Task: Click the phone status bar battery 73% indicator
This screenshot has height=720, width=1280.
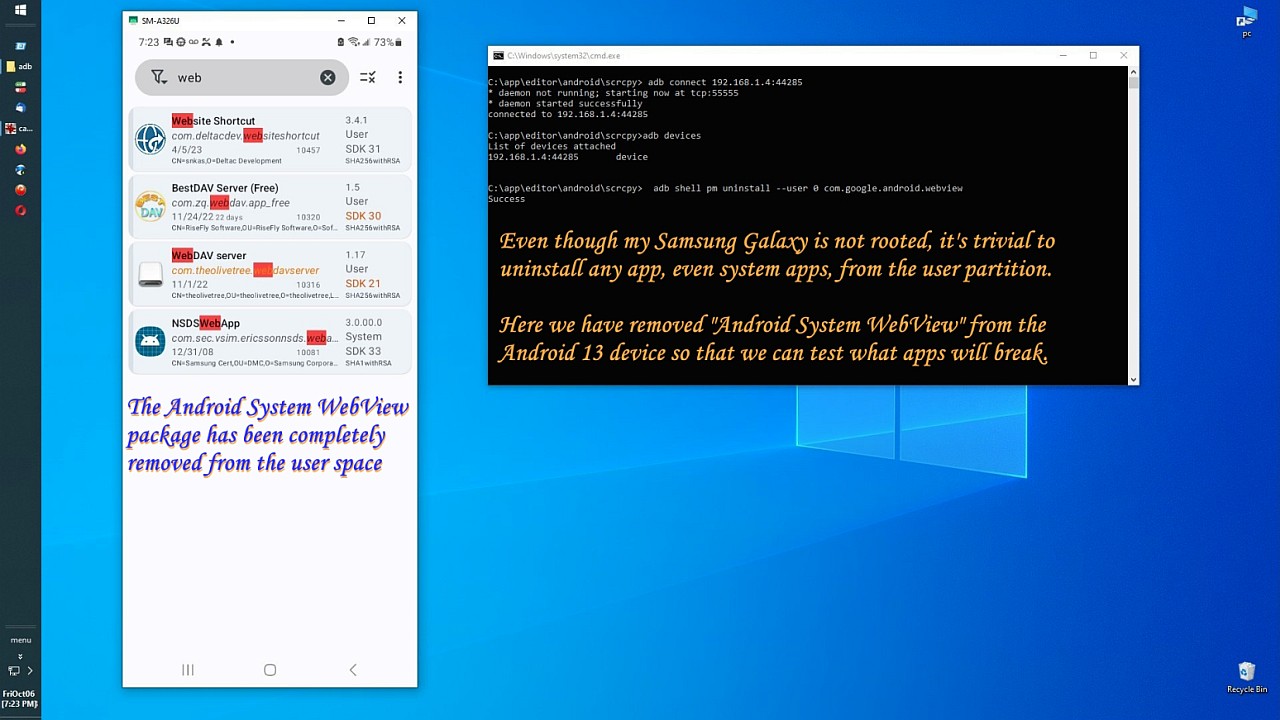Action: [387, 42]
